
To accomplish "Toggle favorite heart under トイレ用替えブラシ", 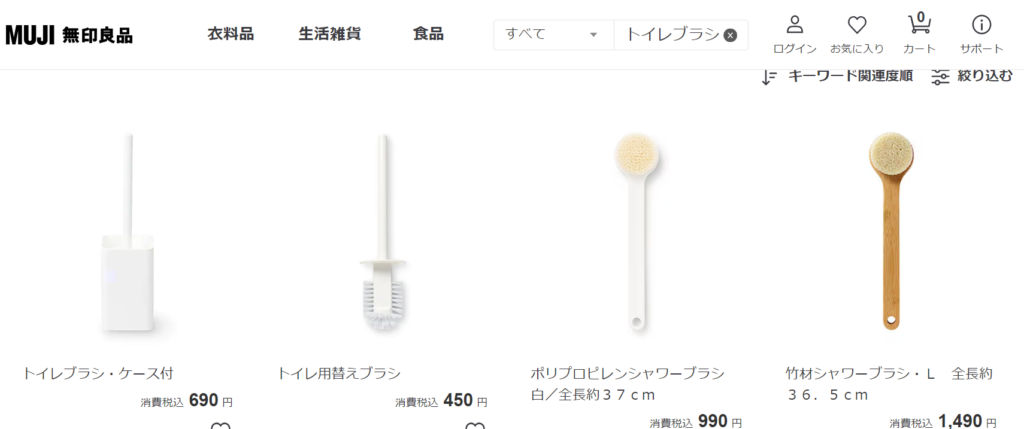I will tap(475, 426).
